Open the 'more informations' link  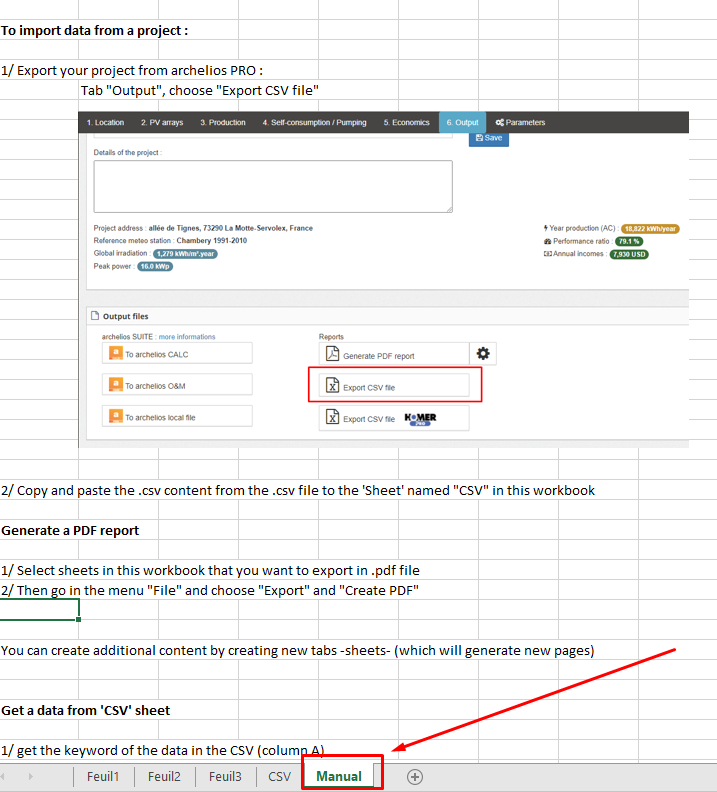187,337
